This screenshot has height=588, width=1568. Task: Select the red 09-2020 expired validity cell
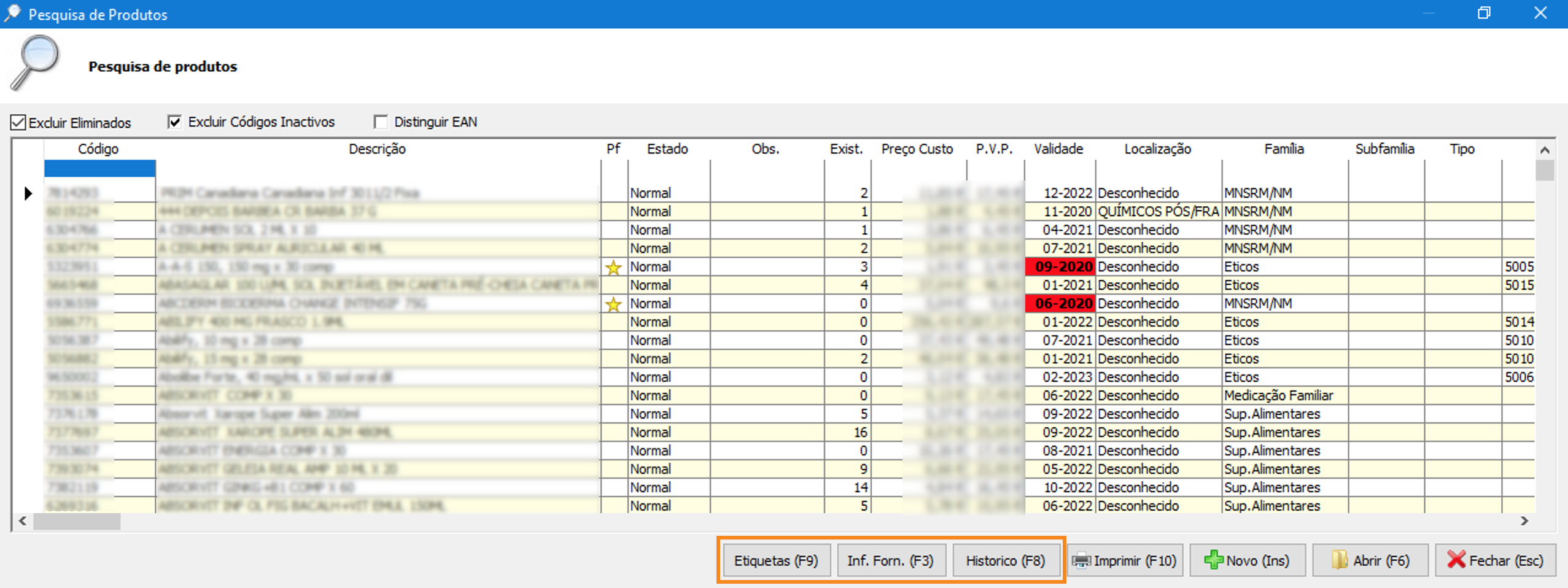(1060, 267)
